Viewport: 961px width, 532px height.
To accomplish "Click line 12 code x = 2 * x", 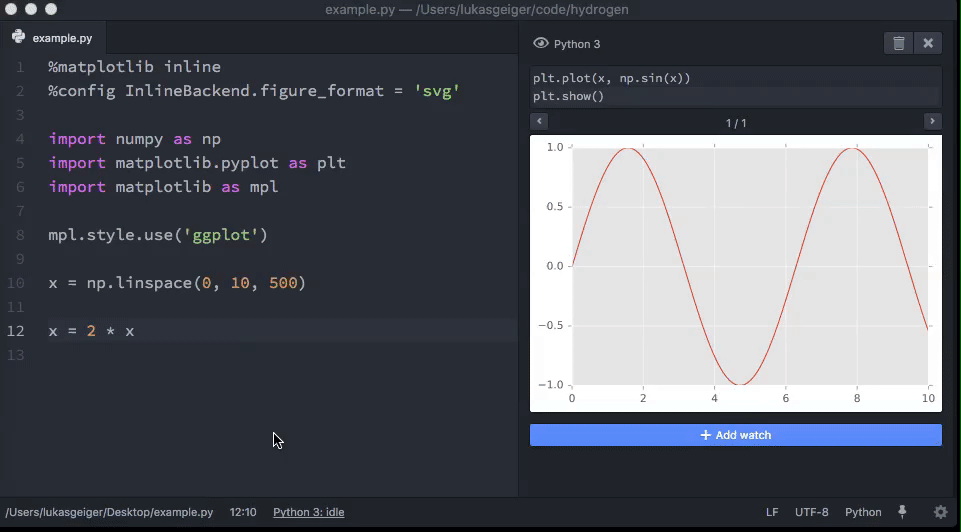I will pyautogui.click(x=91, y=331).
